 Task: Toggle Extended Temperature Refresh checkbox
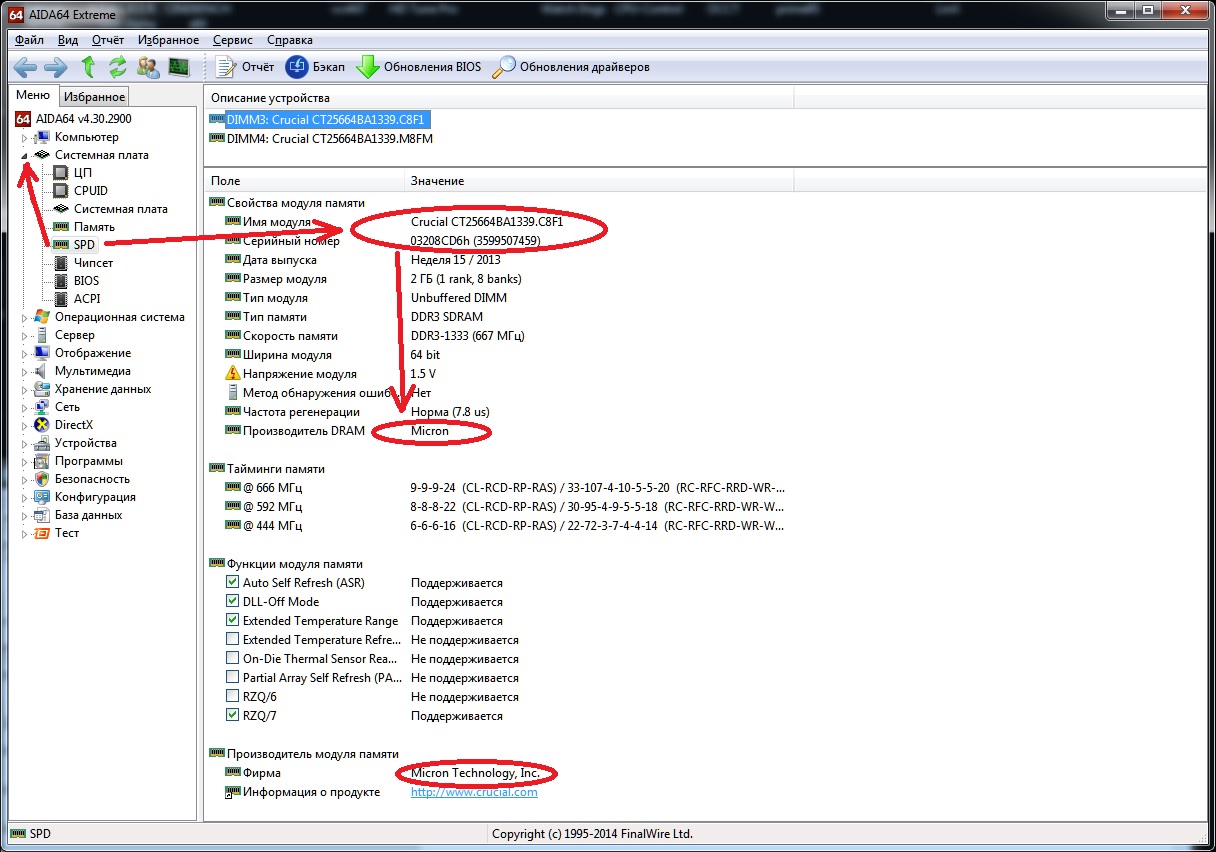[233, 640]
